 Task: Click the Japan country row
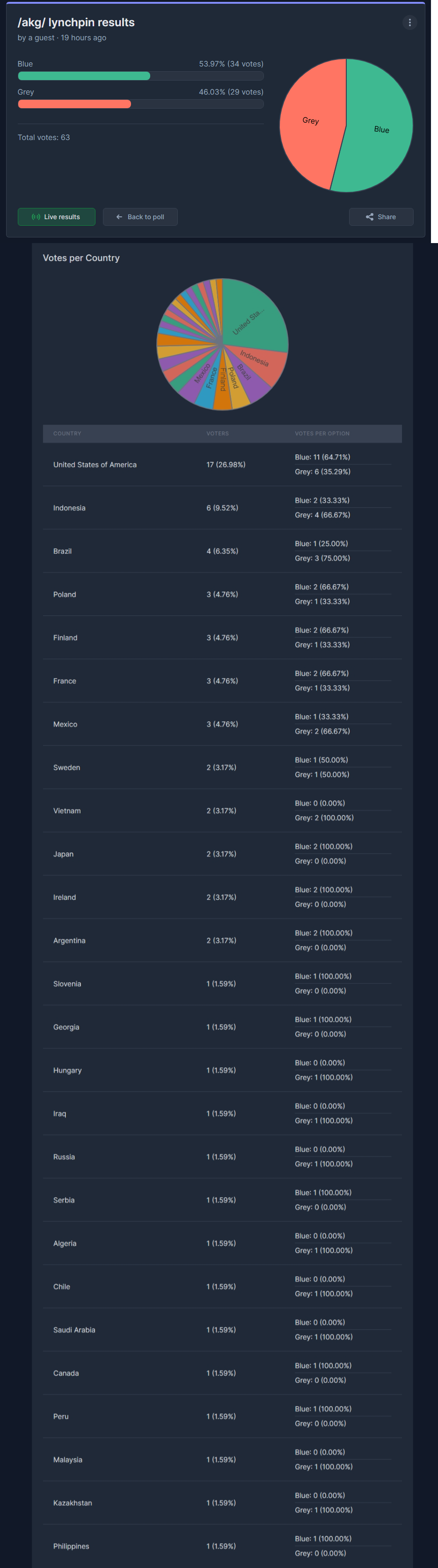[222, 854]
